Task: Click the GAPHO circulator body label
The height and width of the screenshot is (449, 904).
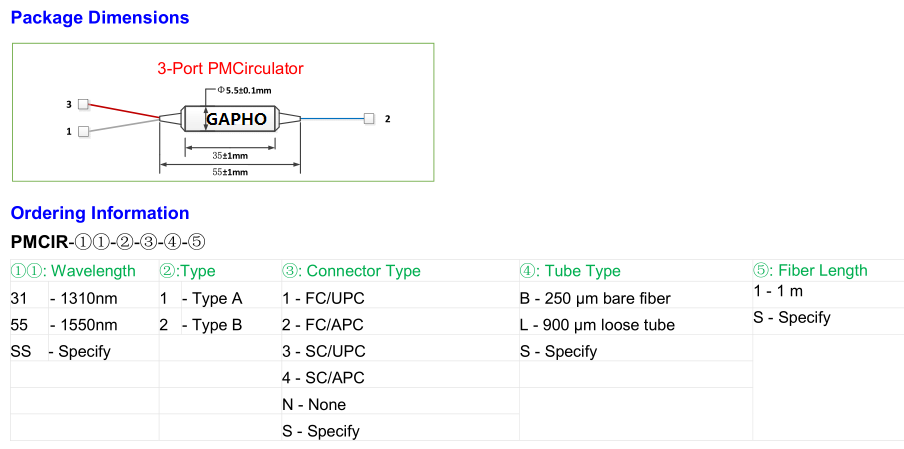Action: pyautogui.click(x=236, y=119)
